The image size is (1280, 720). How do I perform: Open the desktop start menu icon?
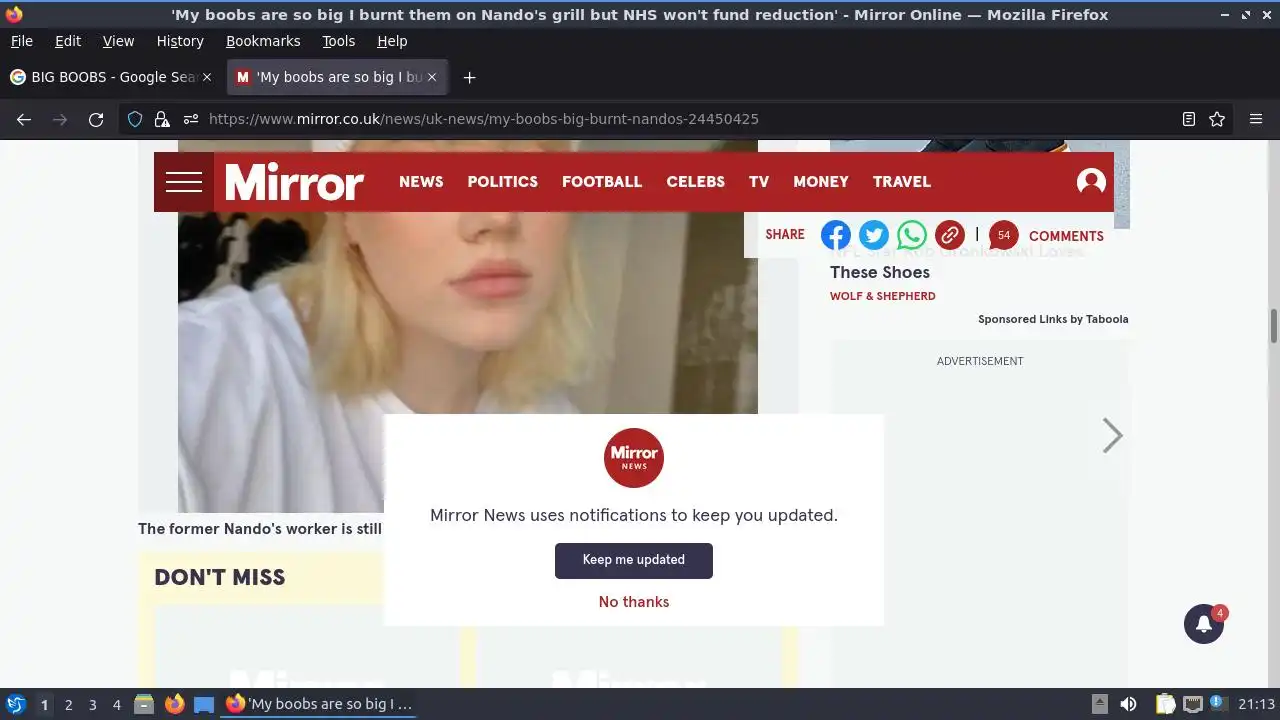(x=15, y=704)
